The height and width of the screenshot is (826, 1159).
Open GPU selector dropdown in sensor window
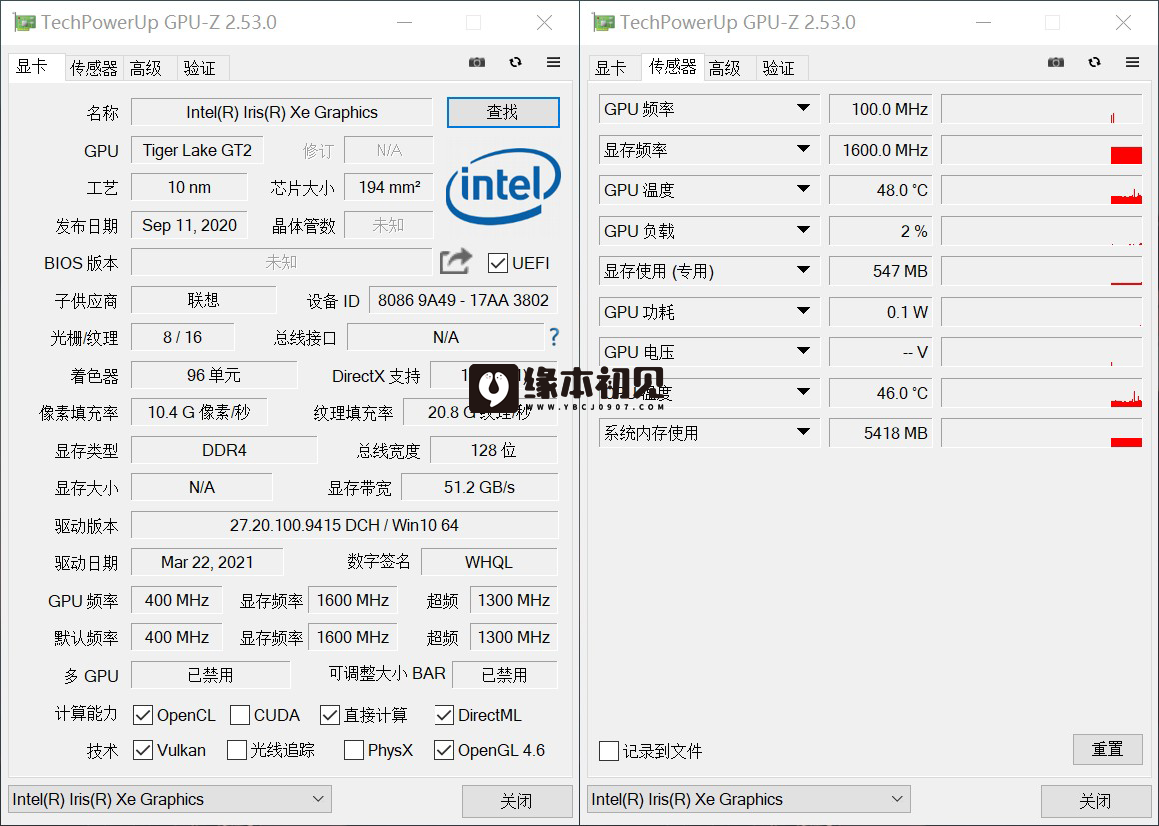(749, 799)
